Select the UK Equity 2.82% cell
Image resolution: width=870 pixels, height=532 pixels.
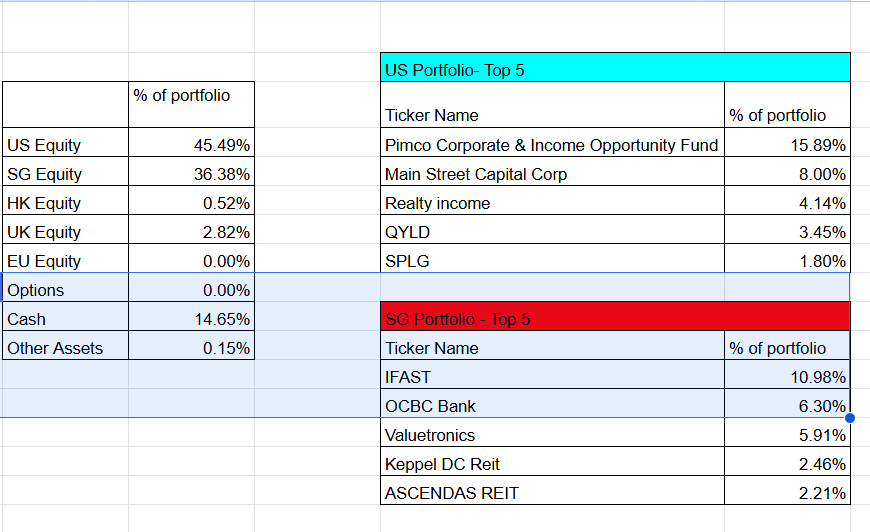point(192,232)
